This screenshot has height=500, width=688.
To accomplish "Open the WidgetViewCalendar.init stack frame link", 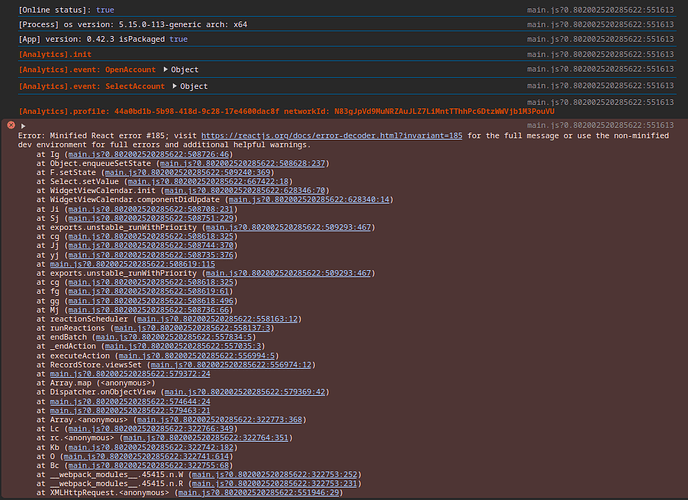I will [x=245, y=190].
